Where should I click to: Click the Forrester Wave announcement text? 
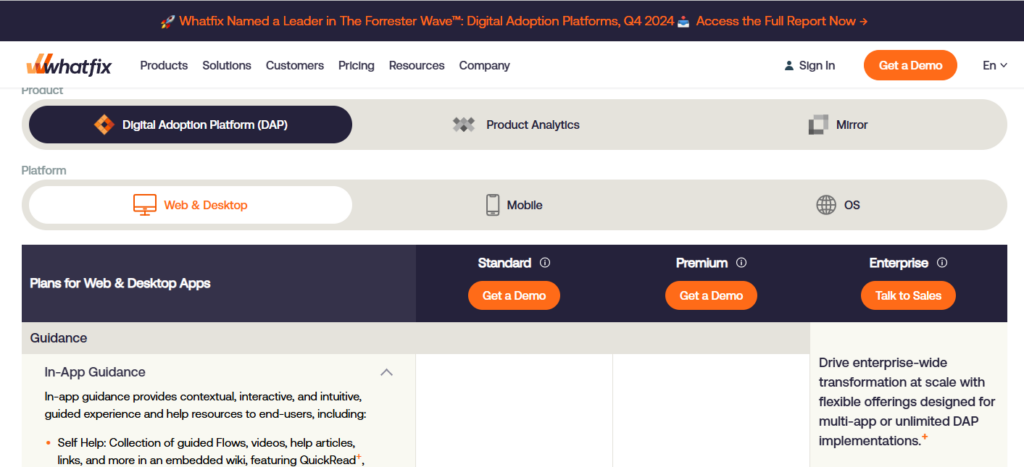pyautogui.click(x=426, y=21)
